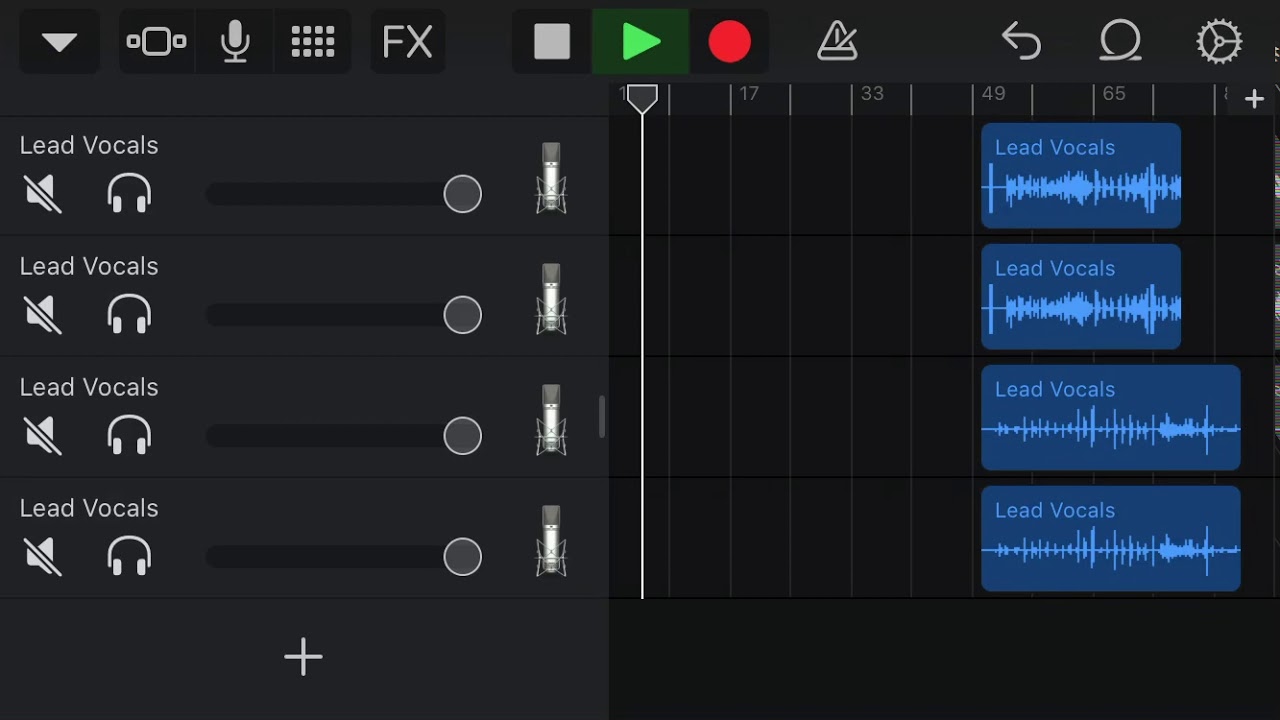Select the first track's microphone instrument icon
The width and height of the screenshot is (1280, 720).
[x=551, y=178]
